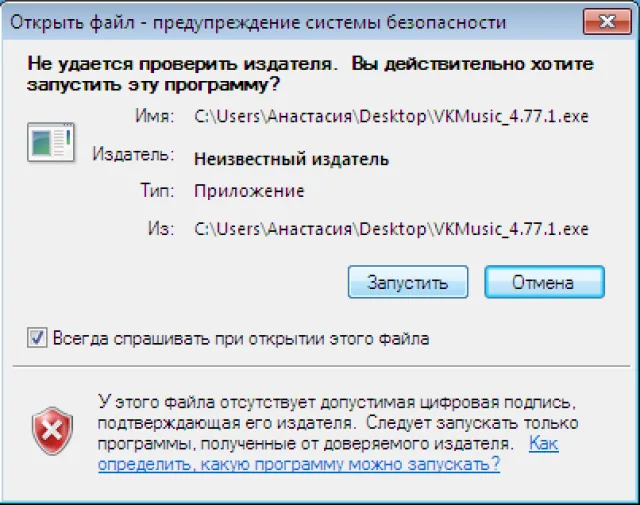Viewport: 640px width, 505px height.
Task: Click the red shield warning icon
Action: [52, 431]
